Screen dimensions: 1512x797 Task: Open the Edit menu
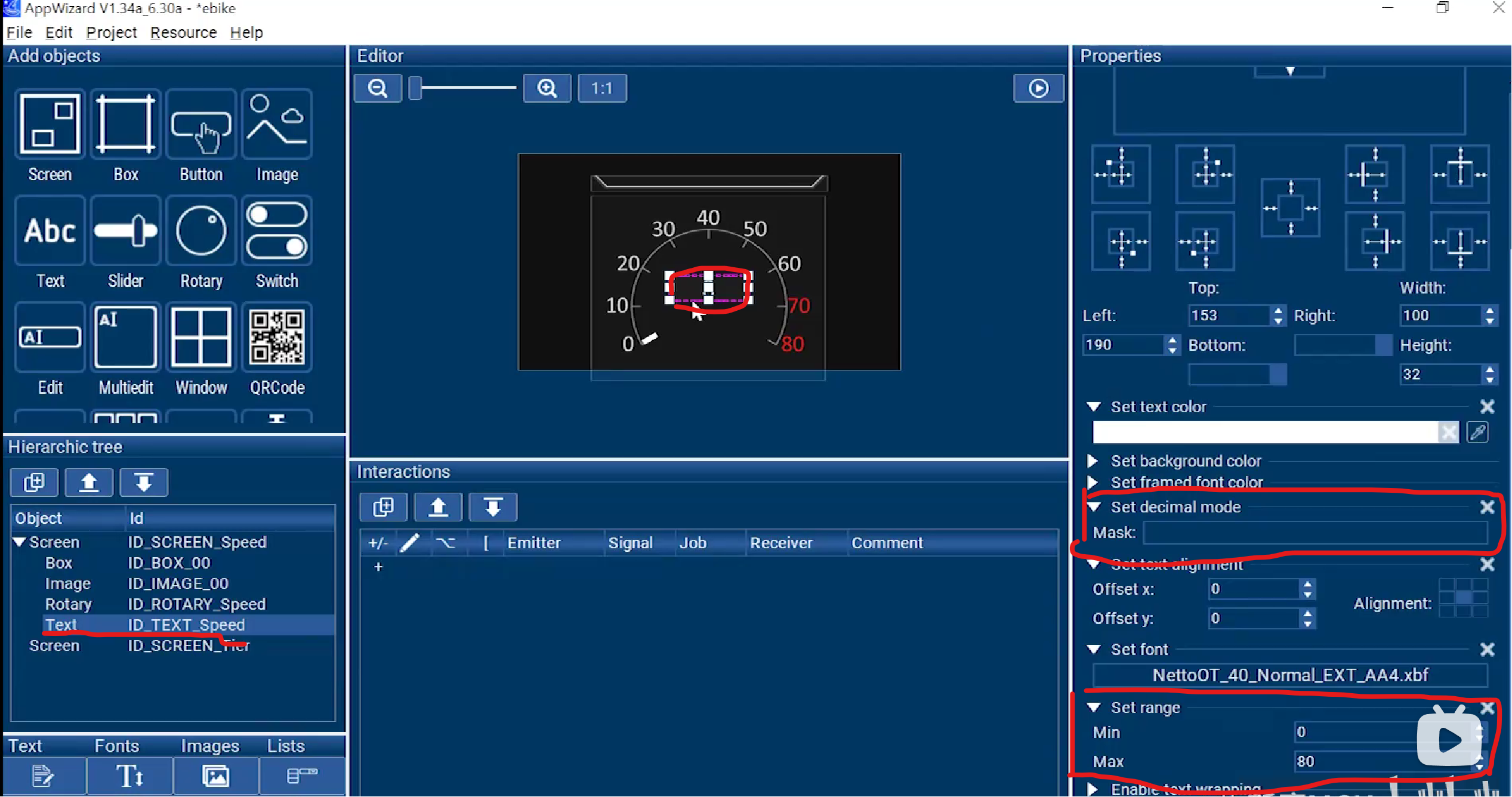coord(58,33)
